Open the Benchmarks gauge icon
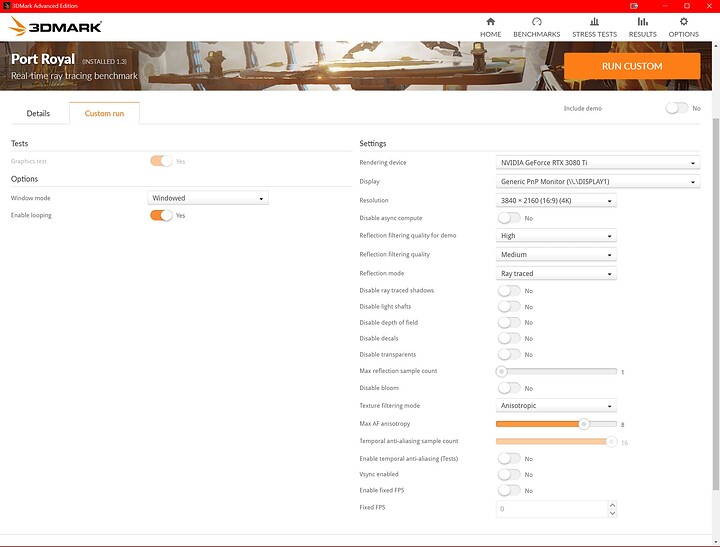This screenshot has height=547, width=720. (x=537, y=22)
